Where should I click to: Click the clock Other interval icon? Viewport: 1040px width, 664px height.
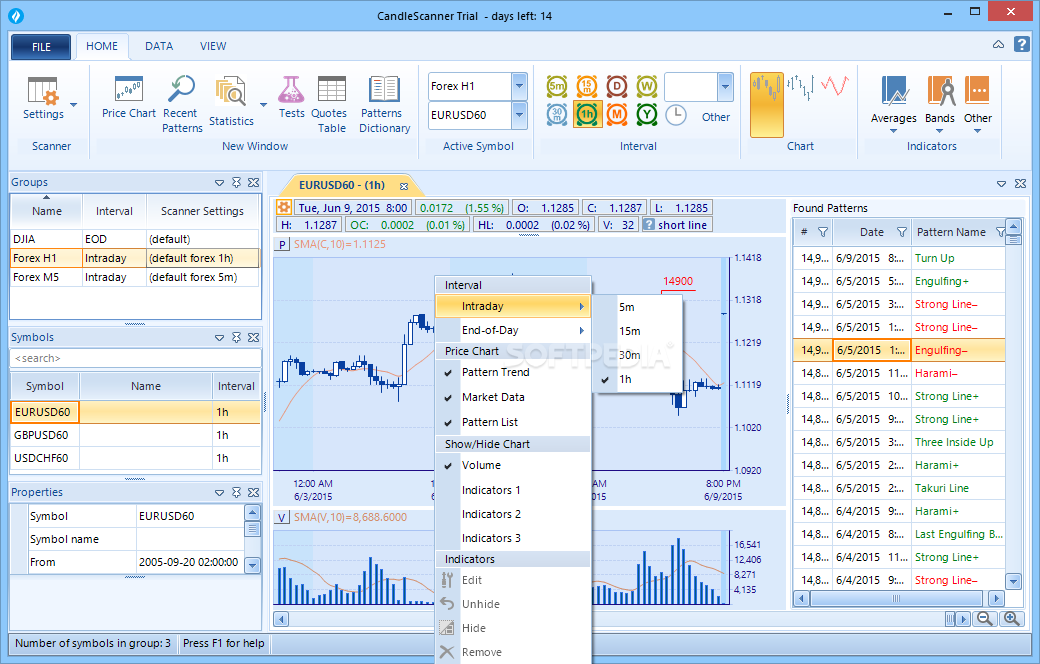point(676,115)
